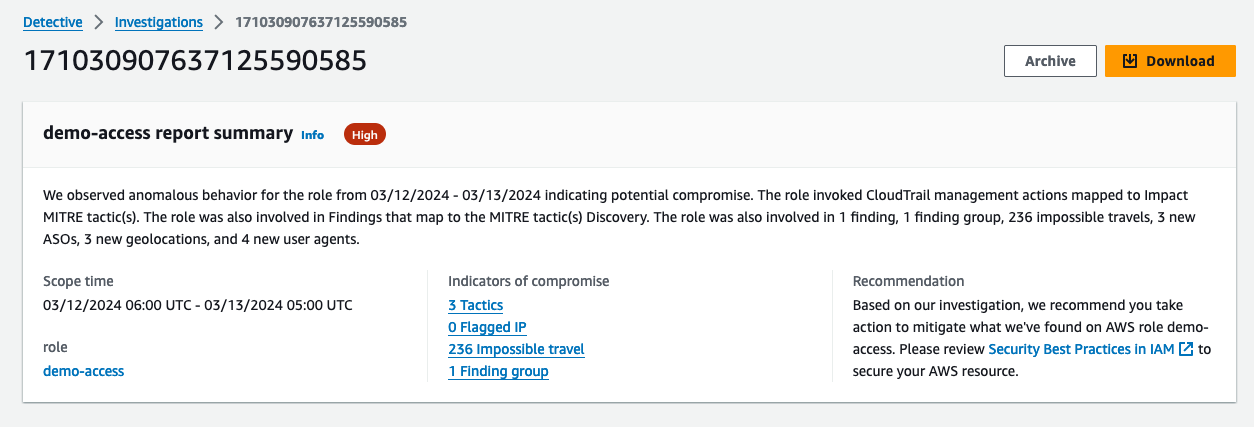Archive this investigation
Image resolution: width=1254 pixels, height=427 pixels.
(1050, 61)
